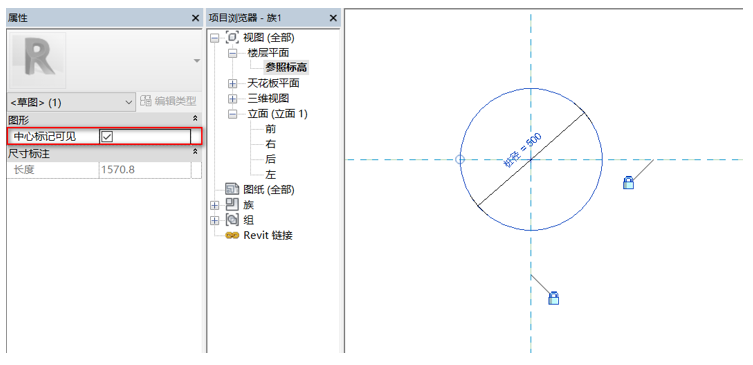Screen dimensions: 753x365
Task: Open the 左 elevation view
Action: [270, 175]
